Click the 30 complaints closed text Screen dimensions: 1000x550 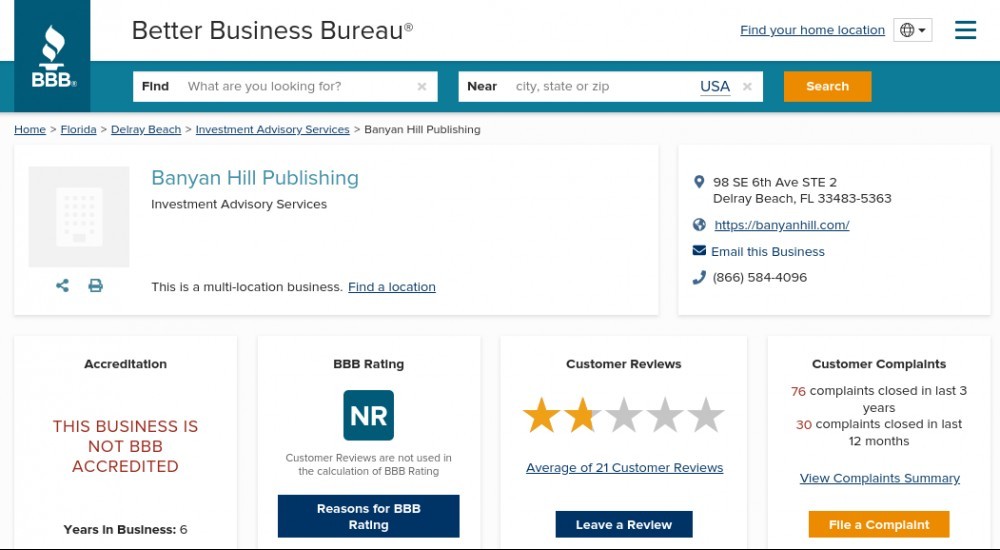point(879,433)
